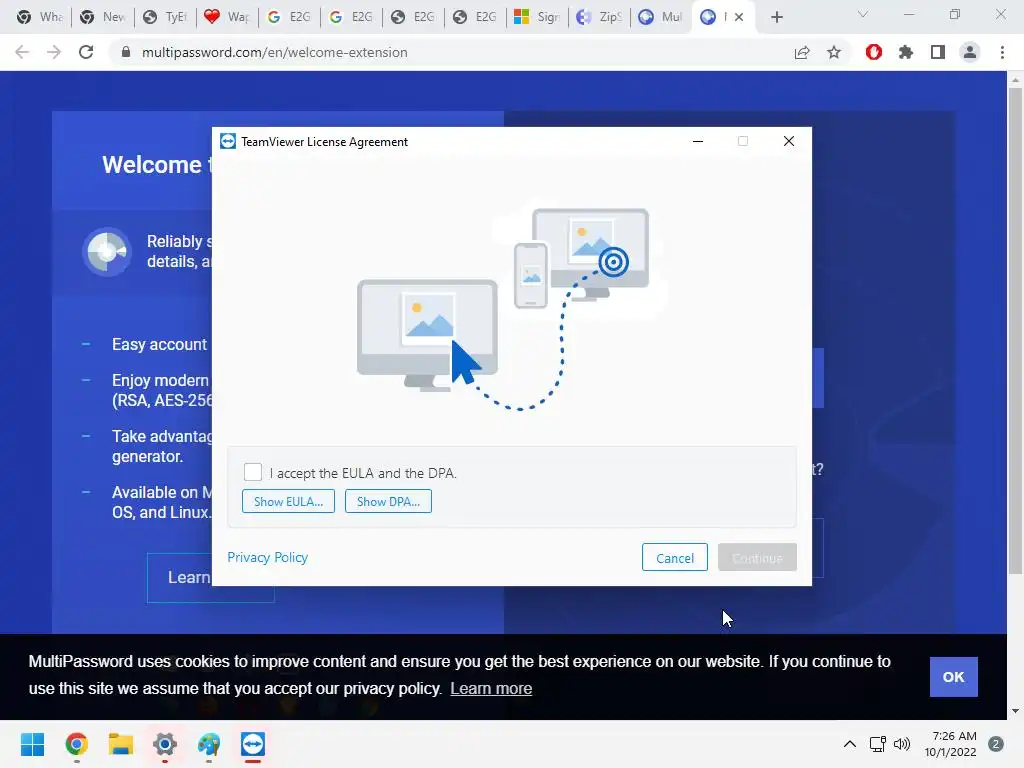Click the TeamViewer logo in dialog title bar
Viewport: 1024px width, 768px height.
point(228,141)
